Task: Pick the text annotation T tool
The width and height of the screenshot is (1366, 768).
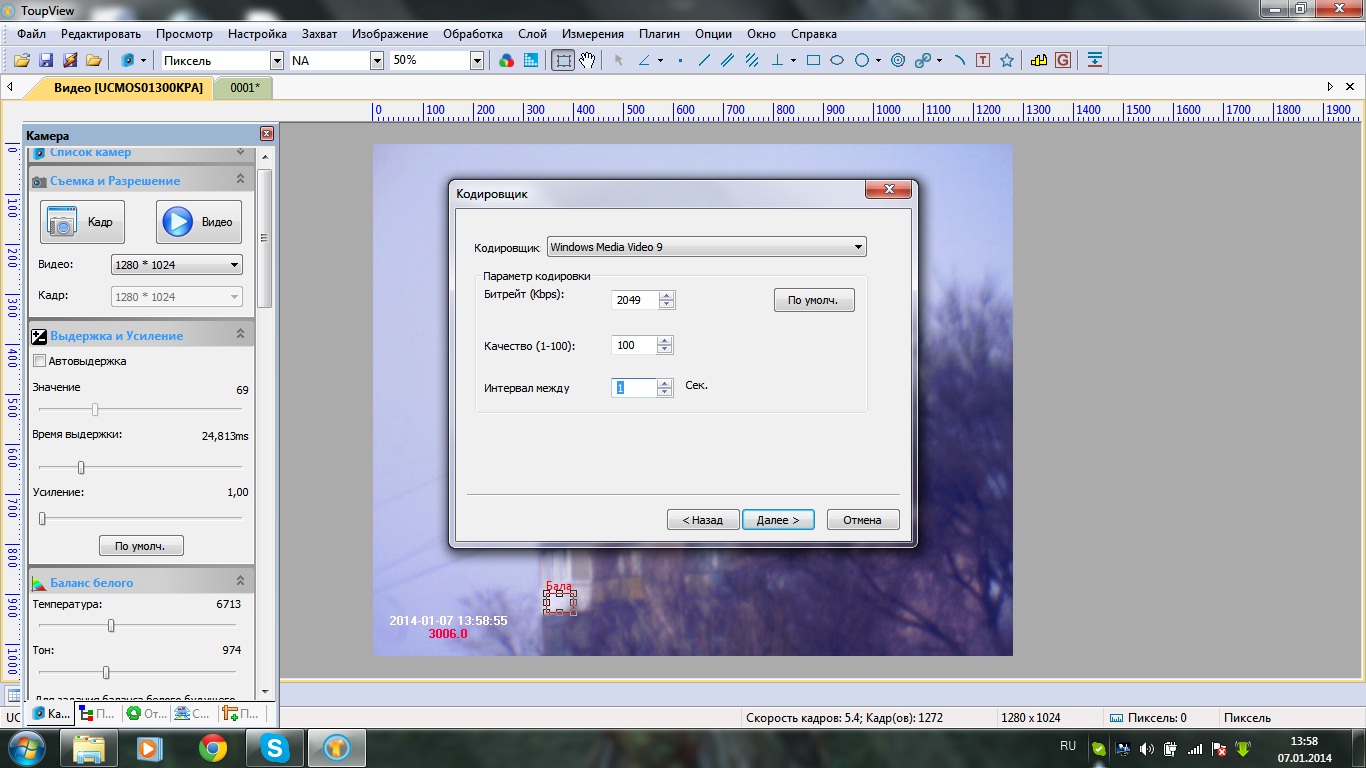Action: 983,60
